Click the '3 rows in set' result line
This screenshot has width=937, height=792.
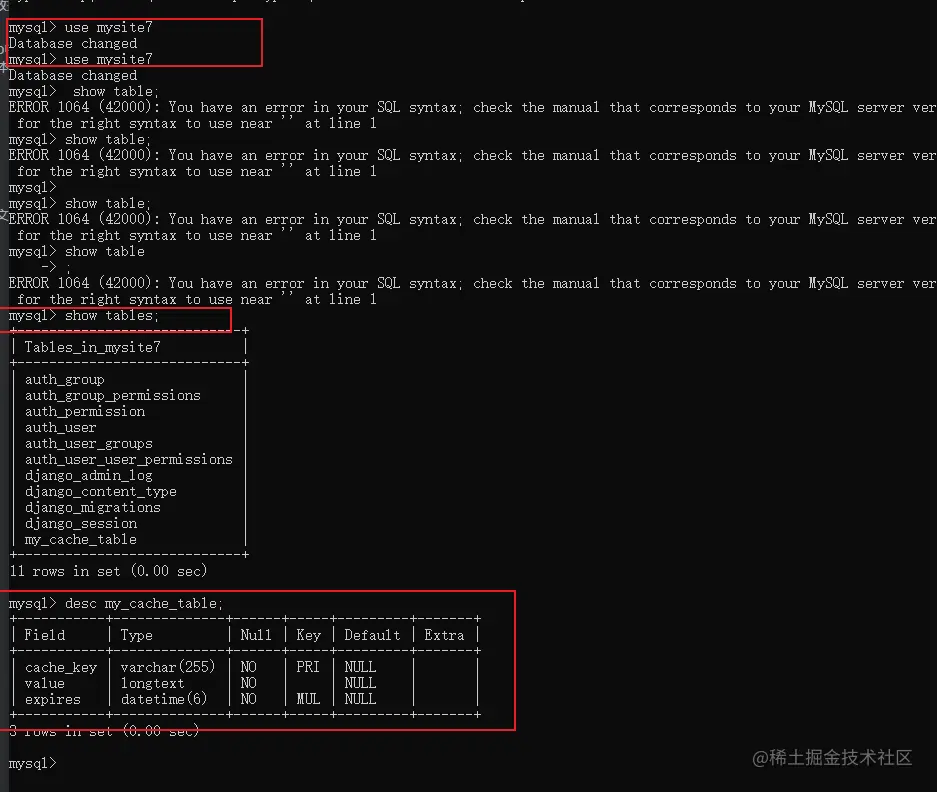click(104, 731)
